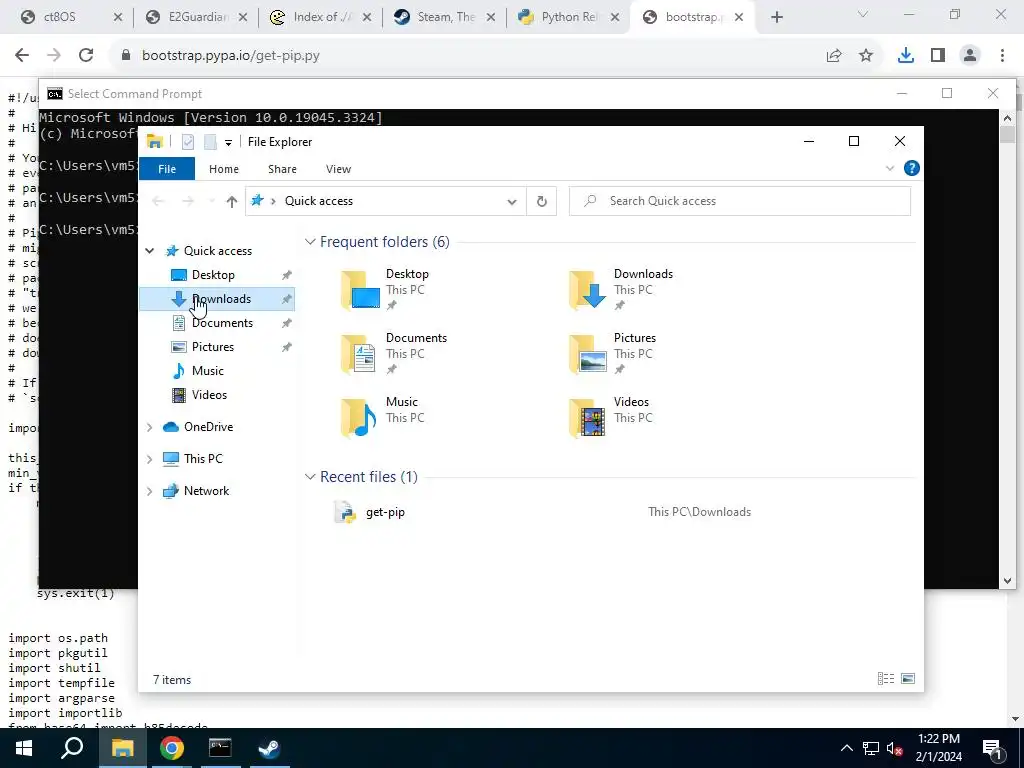1024x768 pixels.
Task: Expand the This PC tree node
Action: (x=150, y=459)
